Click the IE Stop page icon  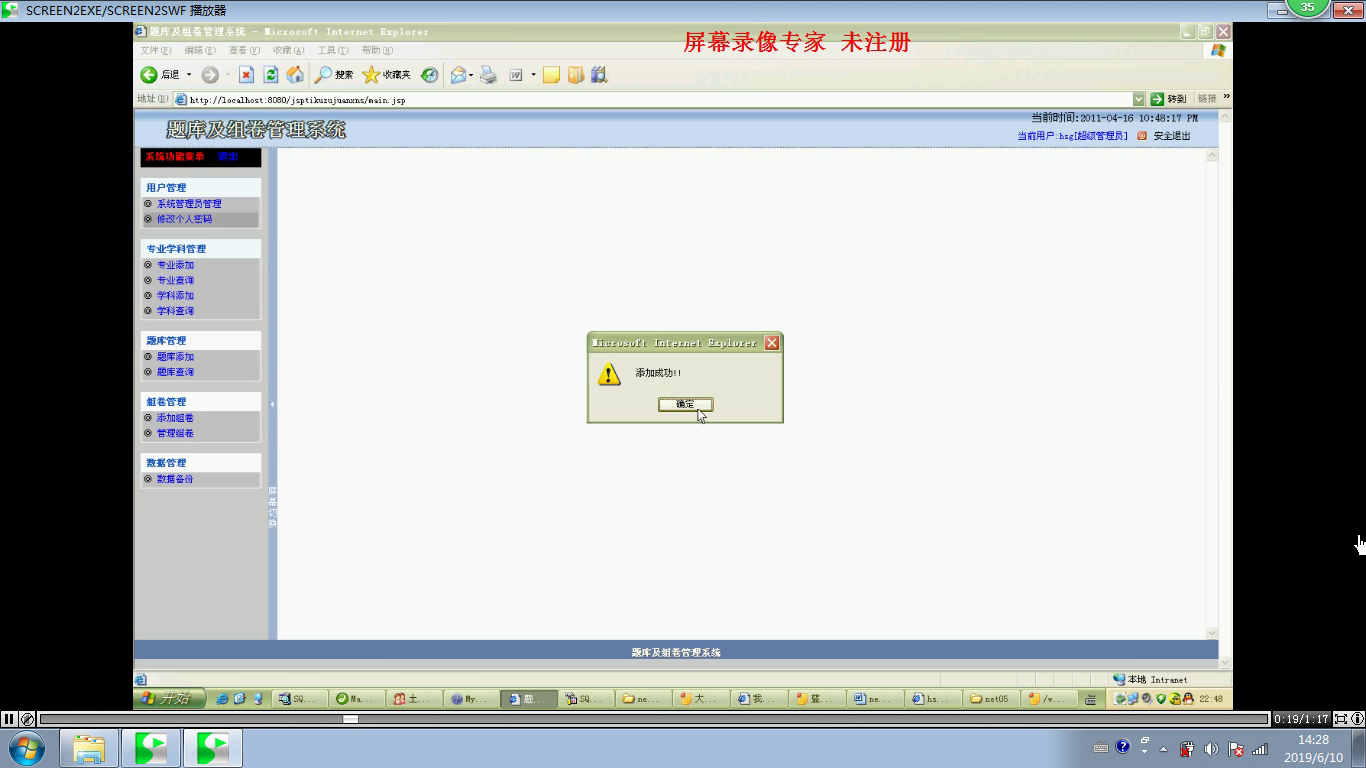pyautogui.click(x=246, y=75)
